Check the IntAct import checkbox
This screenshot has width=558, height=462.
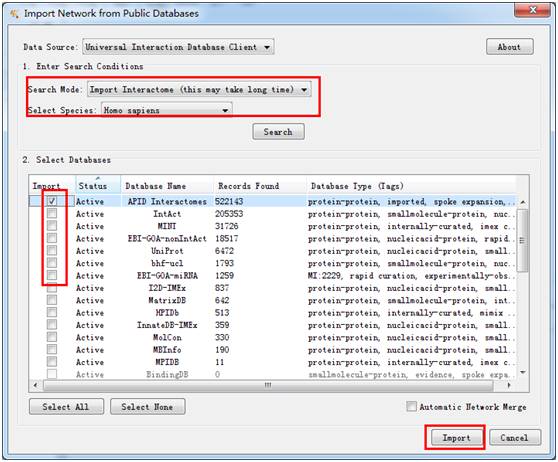[52, 214]
